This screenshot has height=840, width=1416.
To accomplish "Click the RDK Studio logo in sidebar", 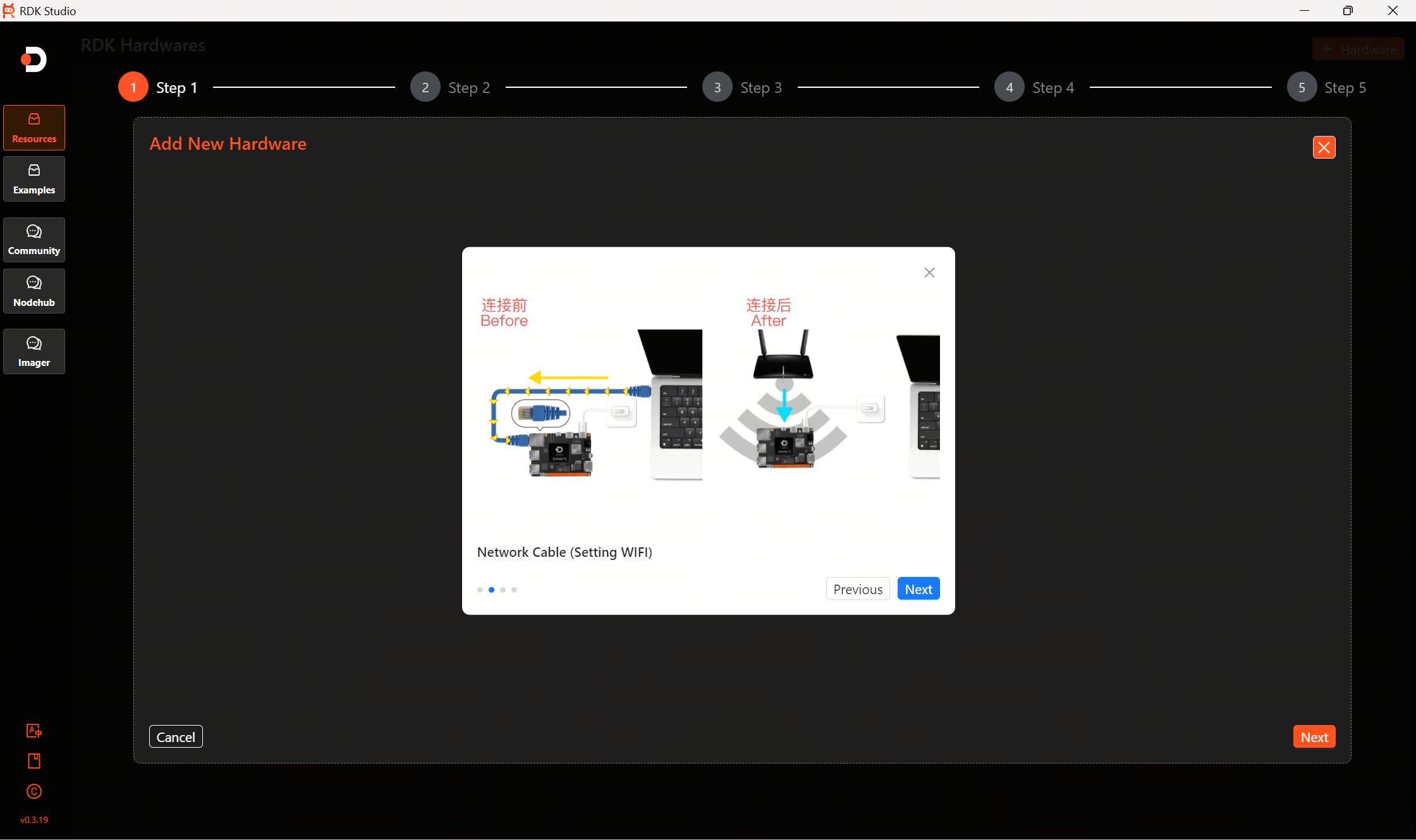I will point(34,59).
